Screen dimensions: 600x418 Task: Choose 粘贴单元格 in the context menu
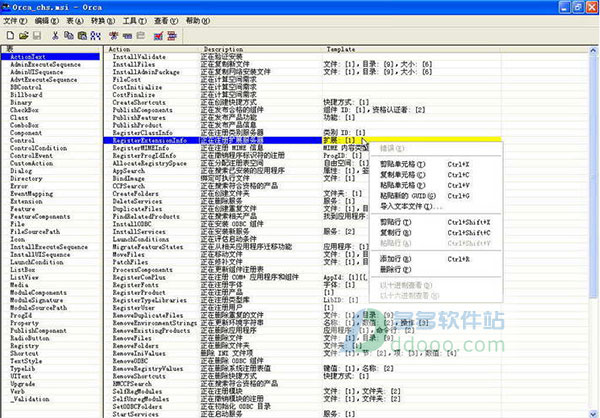click(435, 185)
